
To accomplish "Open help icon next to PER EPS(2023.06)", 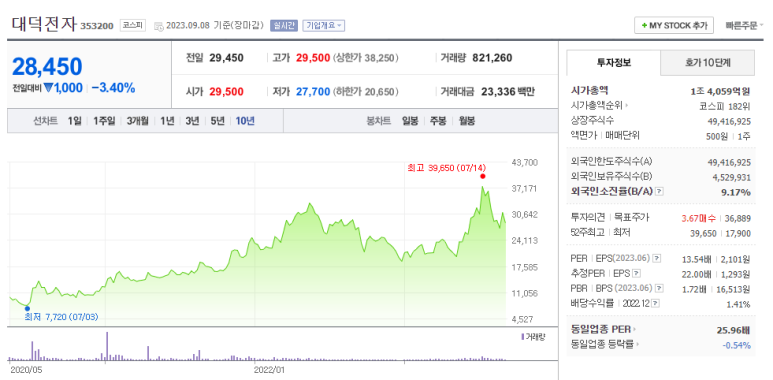I will [x=657, y=258].
